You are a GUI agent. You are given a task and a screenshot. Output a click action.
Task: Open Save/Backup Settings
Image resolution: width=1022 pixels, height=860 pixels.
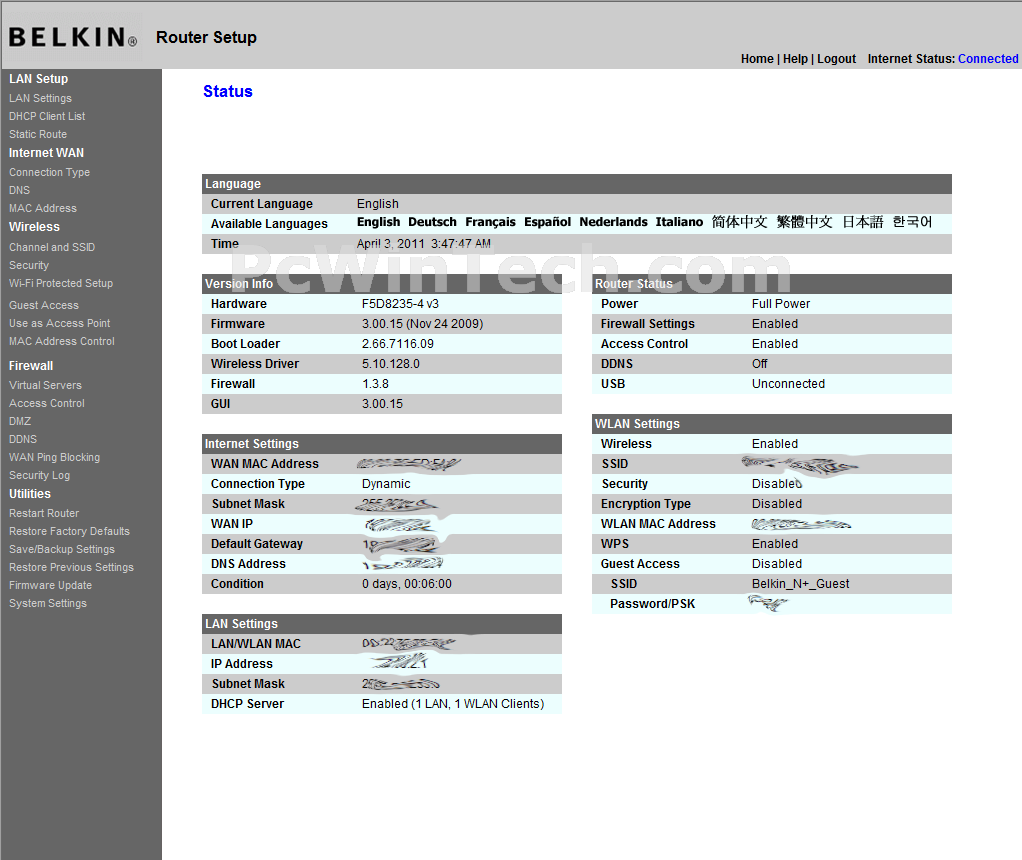pos(62,550)
